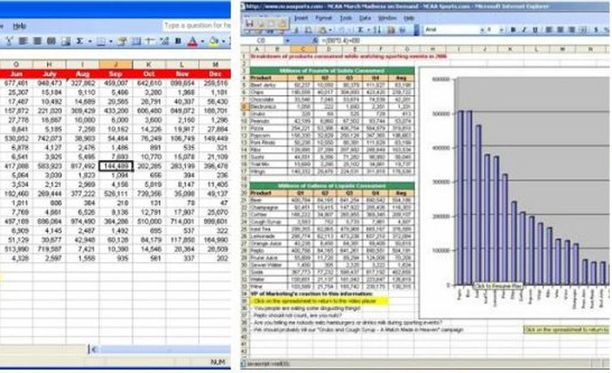Click the red Font Color A swatch
612x373 pixels.
(x=192, y=41)
